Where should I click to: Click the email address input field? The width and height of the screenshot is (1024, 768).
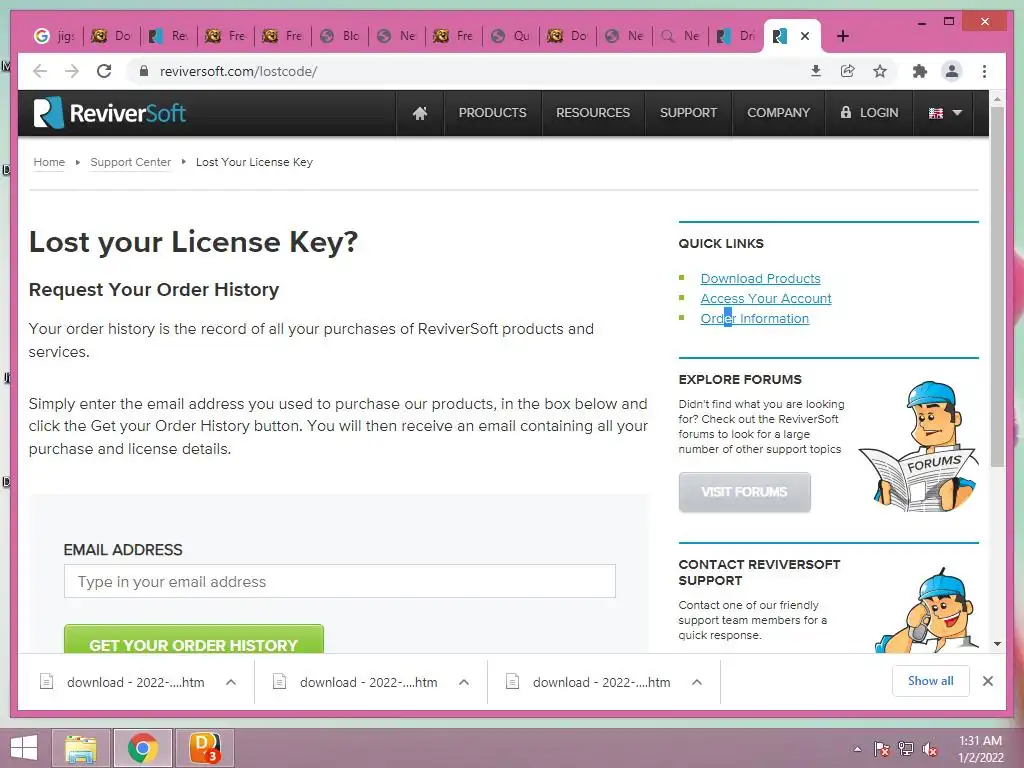tap(340, 581)
